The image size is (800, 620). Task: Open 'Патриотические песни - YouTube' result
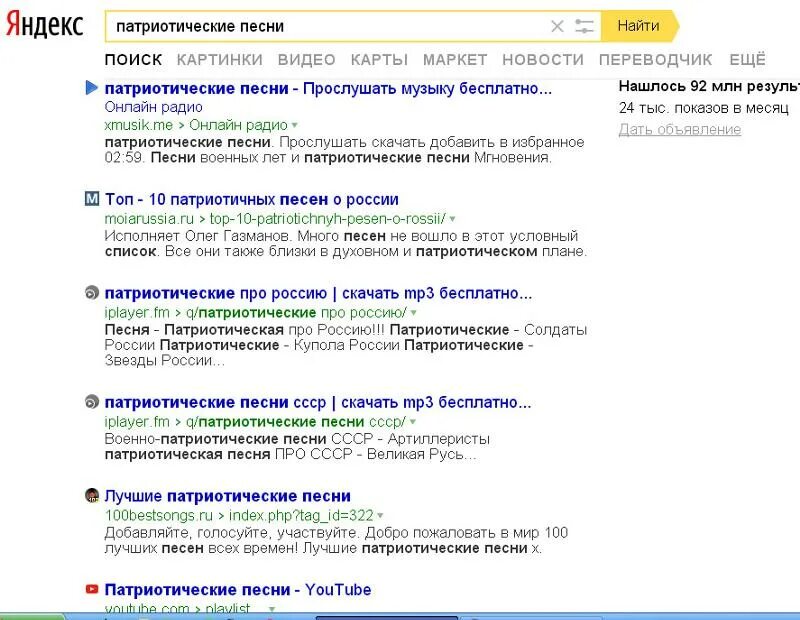(x=238, y=590)
